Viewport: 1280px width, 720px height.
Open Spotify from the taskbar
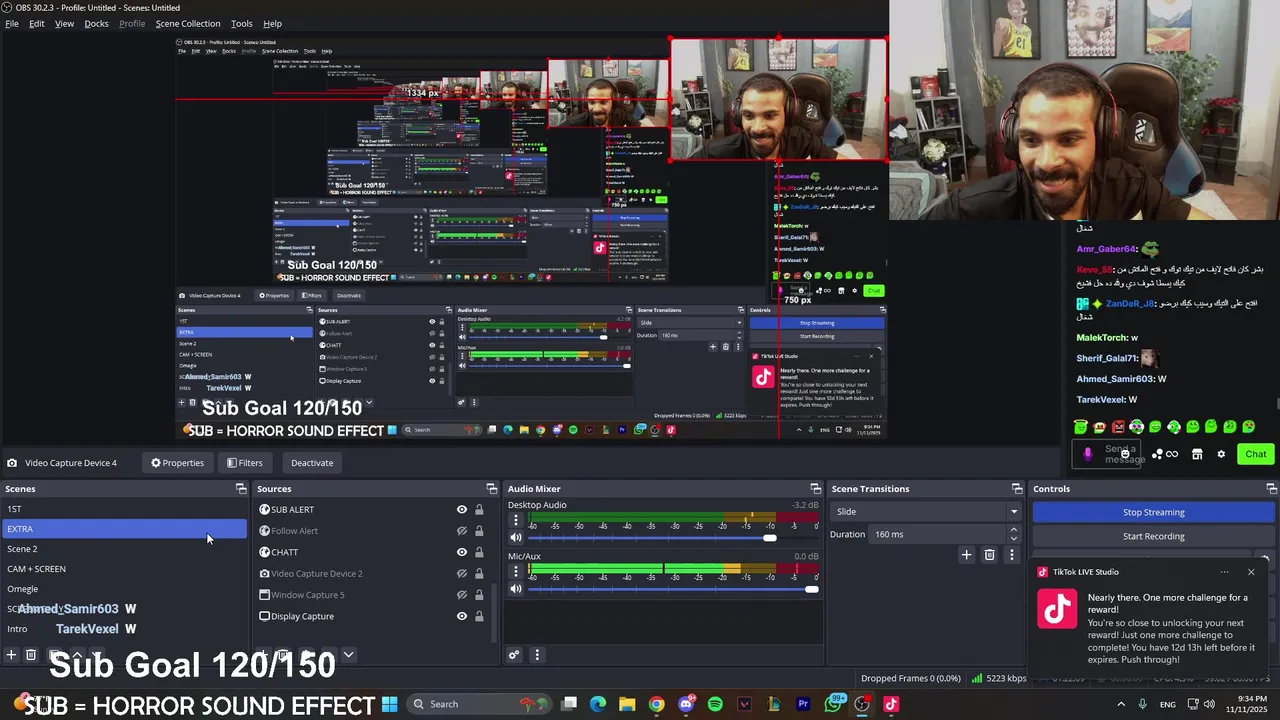[715, 704]
